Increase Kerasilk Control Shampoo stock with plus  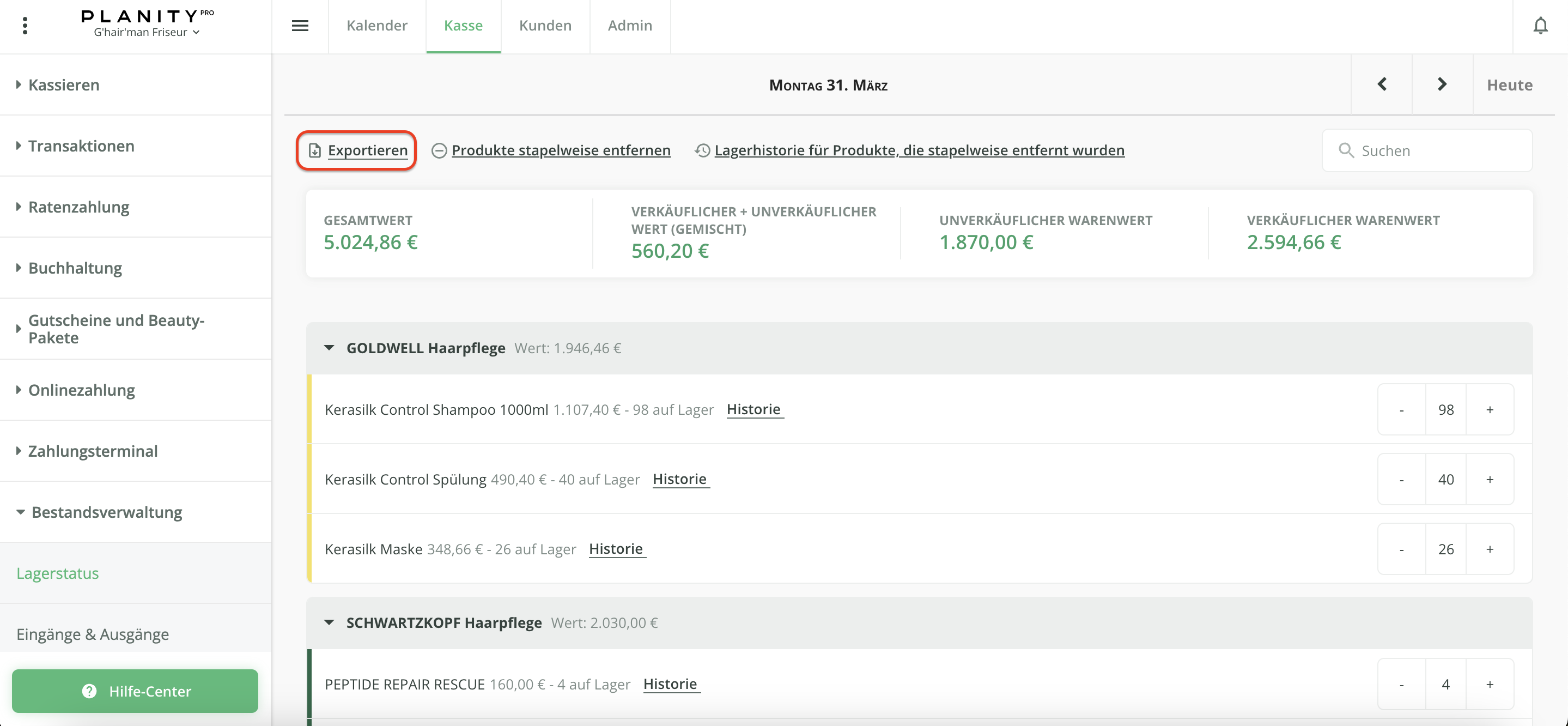pyautogui.click(x=1490, y=410)
